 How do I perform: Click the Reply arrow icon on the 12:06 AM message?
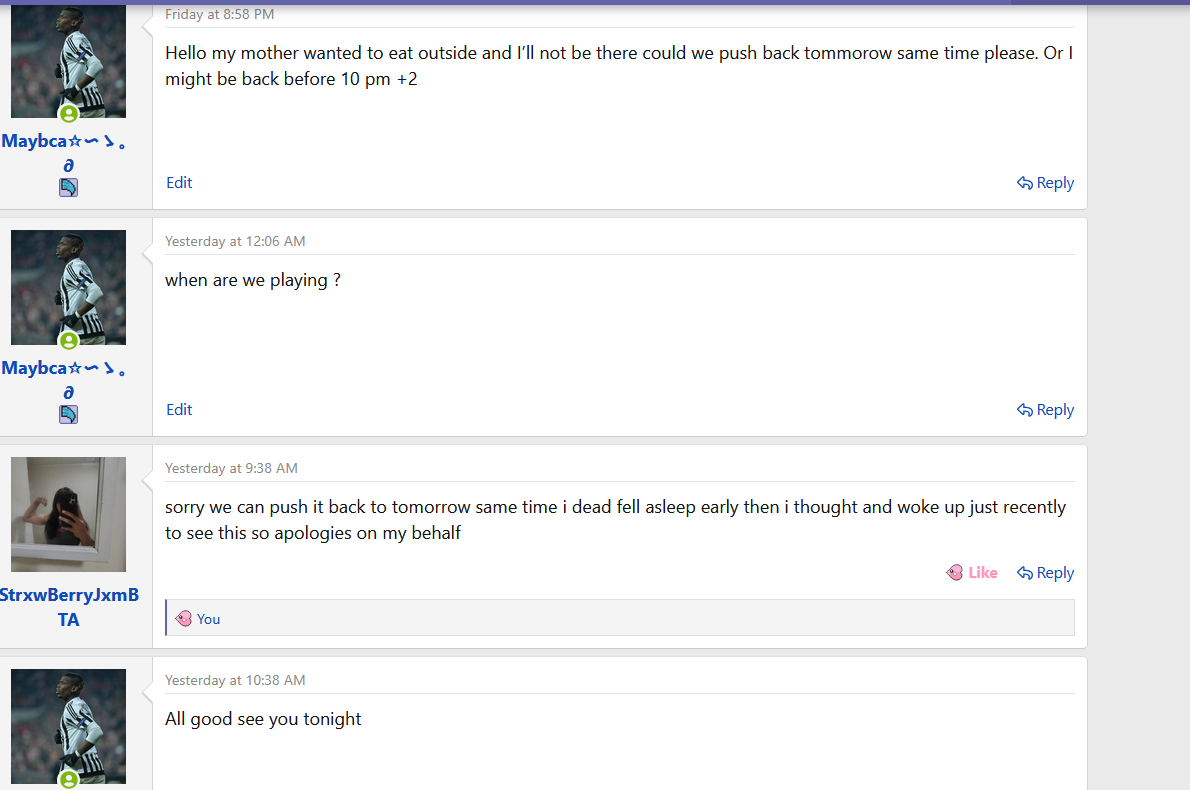(1025, 410)
